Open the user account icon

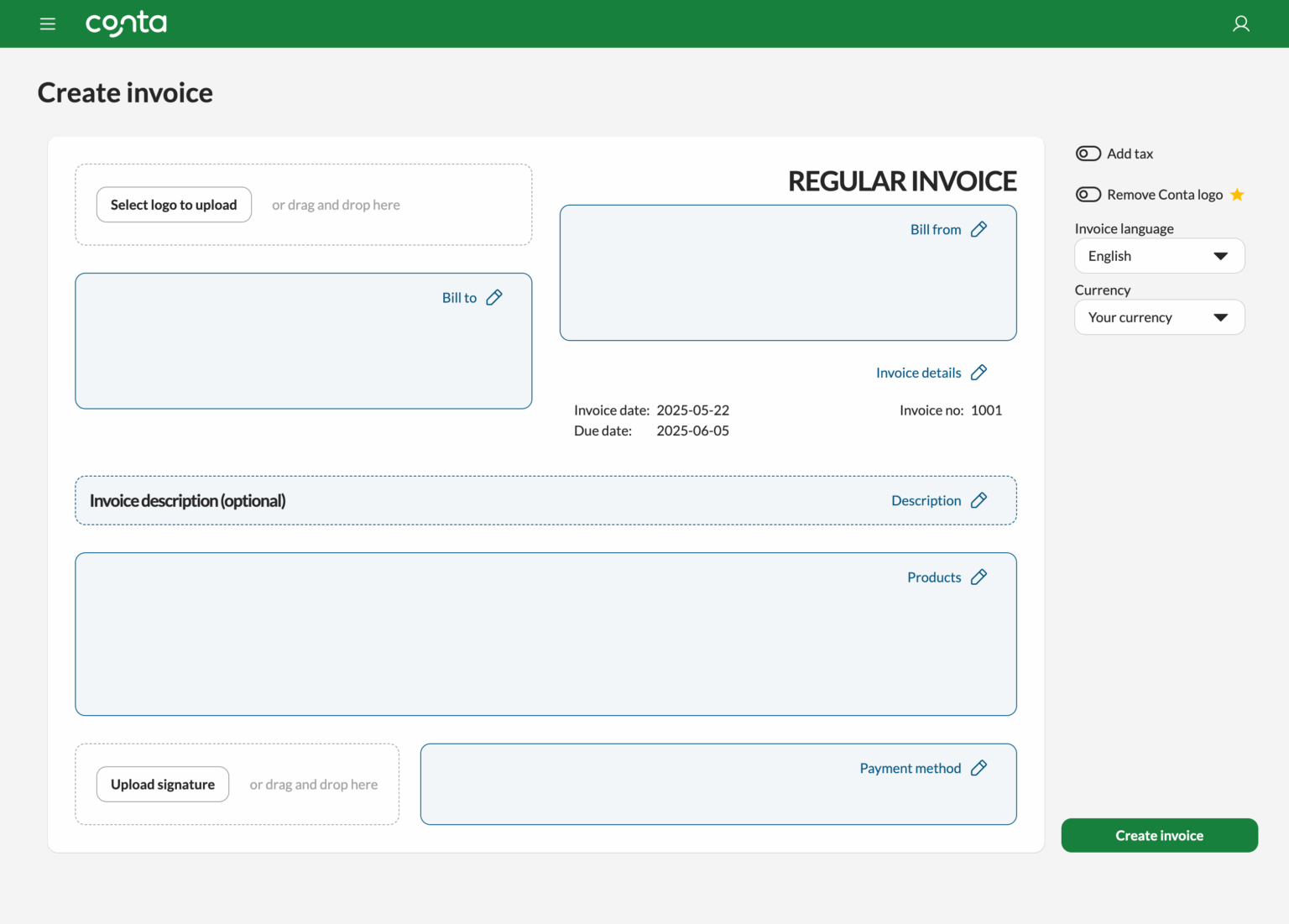[x=1240, y=23]
